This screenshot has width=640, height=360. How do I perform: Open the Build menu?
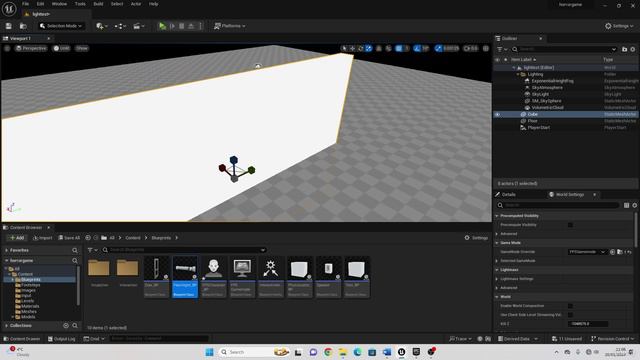(x=98, y=4)
